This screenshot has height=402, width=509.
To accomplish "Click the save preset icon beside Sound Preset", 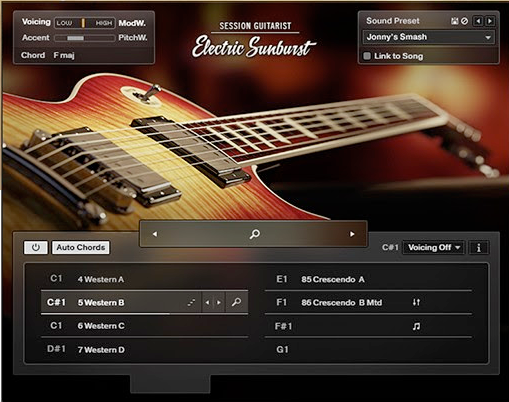I will (x=454, y=21).
